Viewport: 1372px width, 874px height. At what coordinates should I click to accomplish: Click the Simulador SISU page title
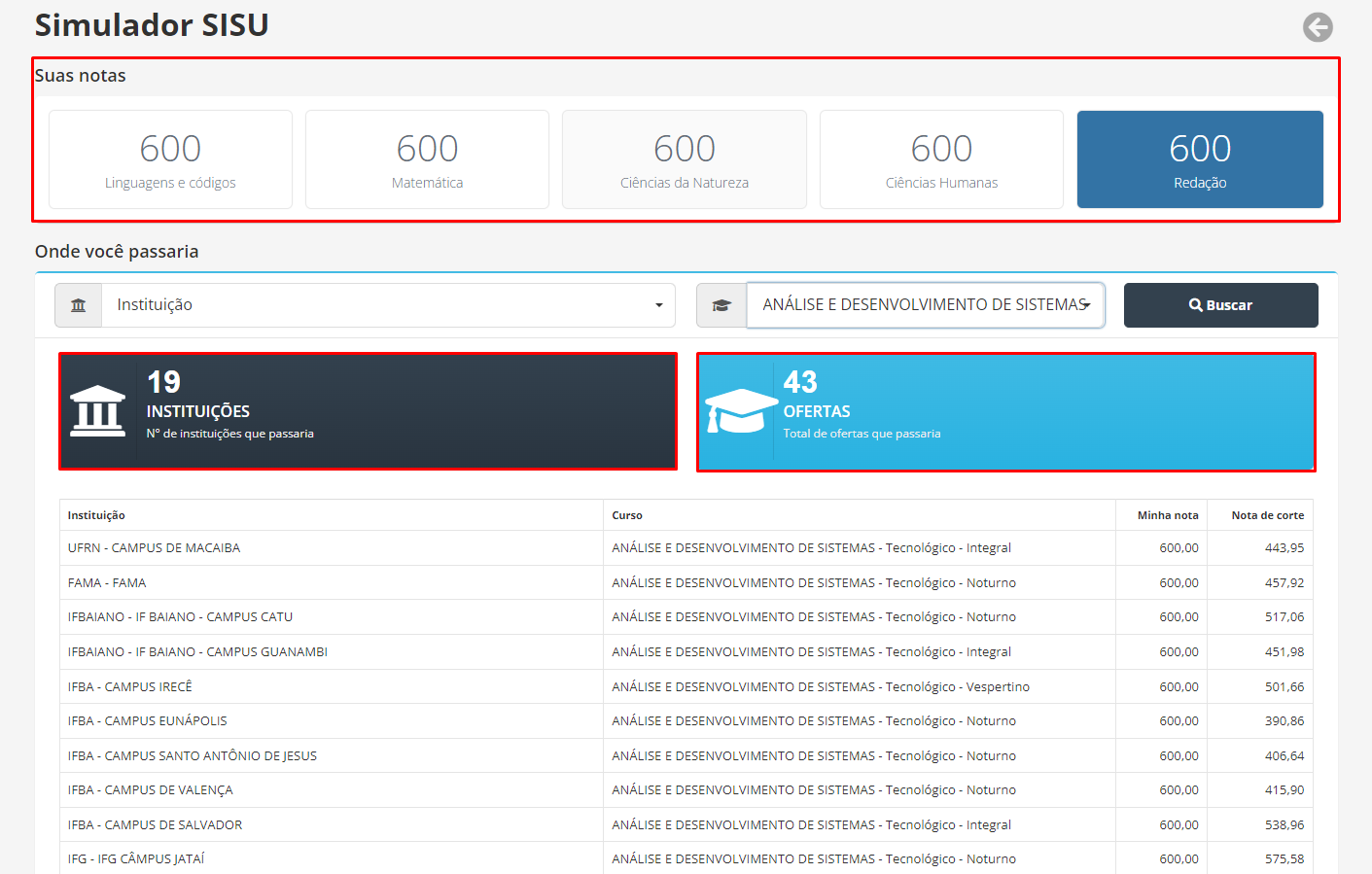pos(152,25)
